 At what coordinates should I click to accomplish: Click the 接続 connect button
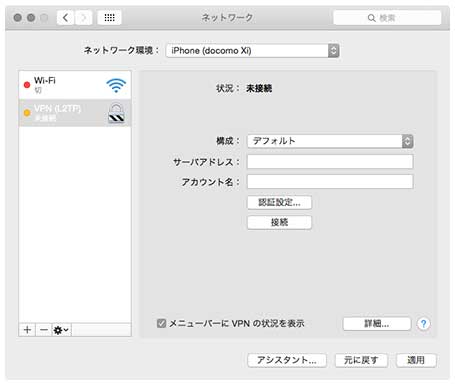click(x=279, y=222)
